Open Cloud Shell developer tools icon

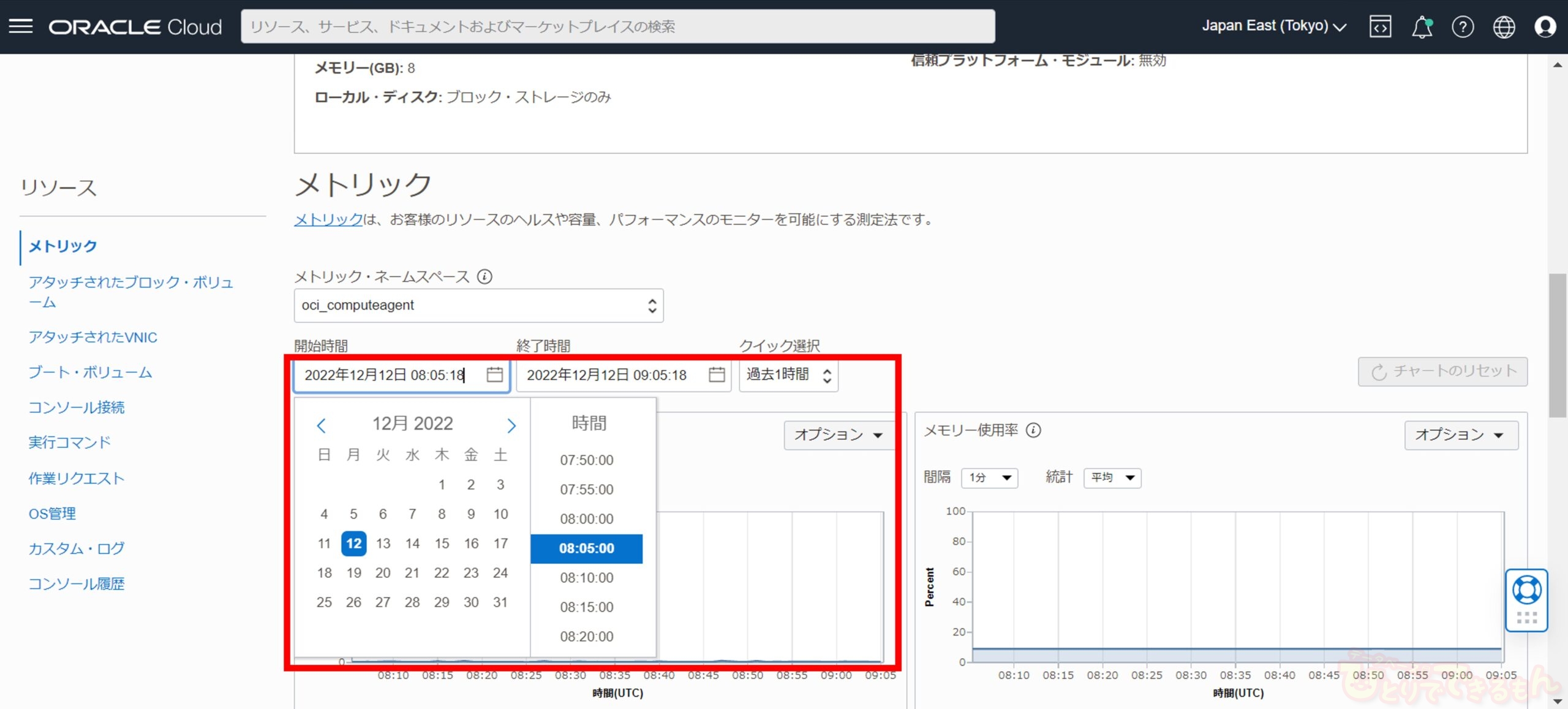(x=1380, y=27)
